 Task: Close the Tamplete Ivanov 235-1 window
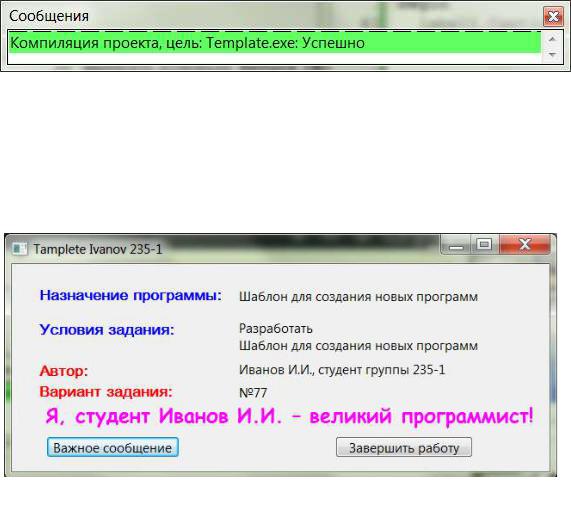click(x=525, y=244)
